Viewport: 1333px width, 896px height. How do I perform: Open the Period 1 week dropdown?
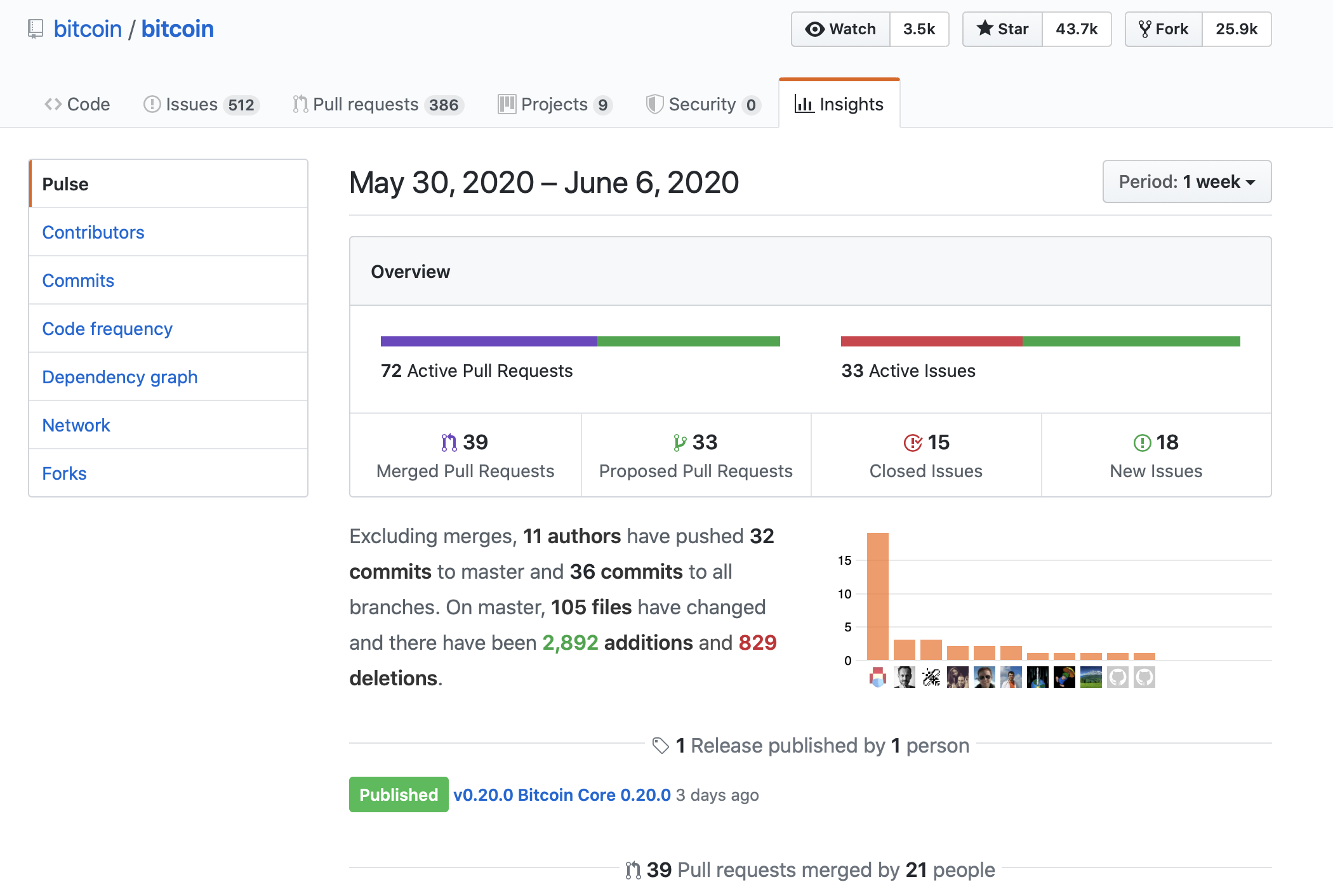[x=1187, y=181]
